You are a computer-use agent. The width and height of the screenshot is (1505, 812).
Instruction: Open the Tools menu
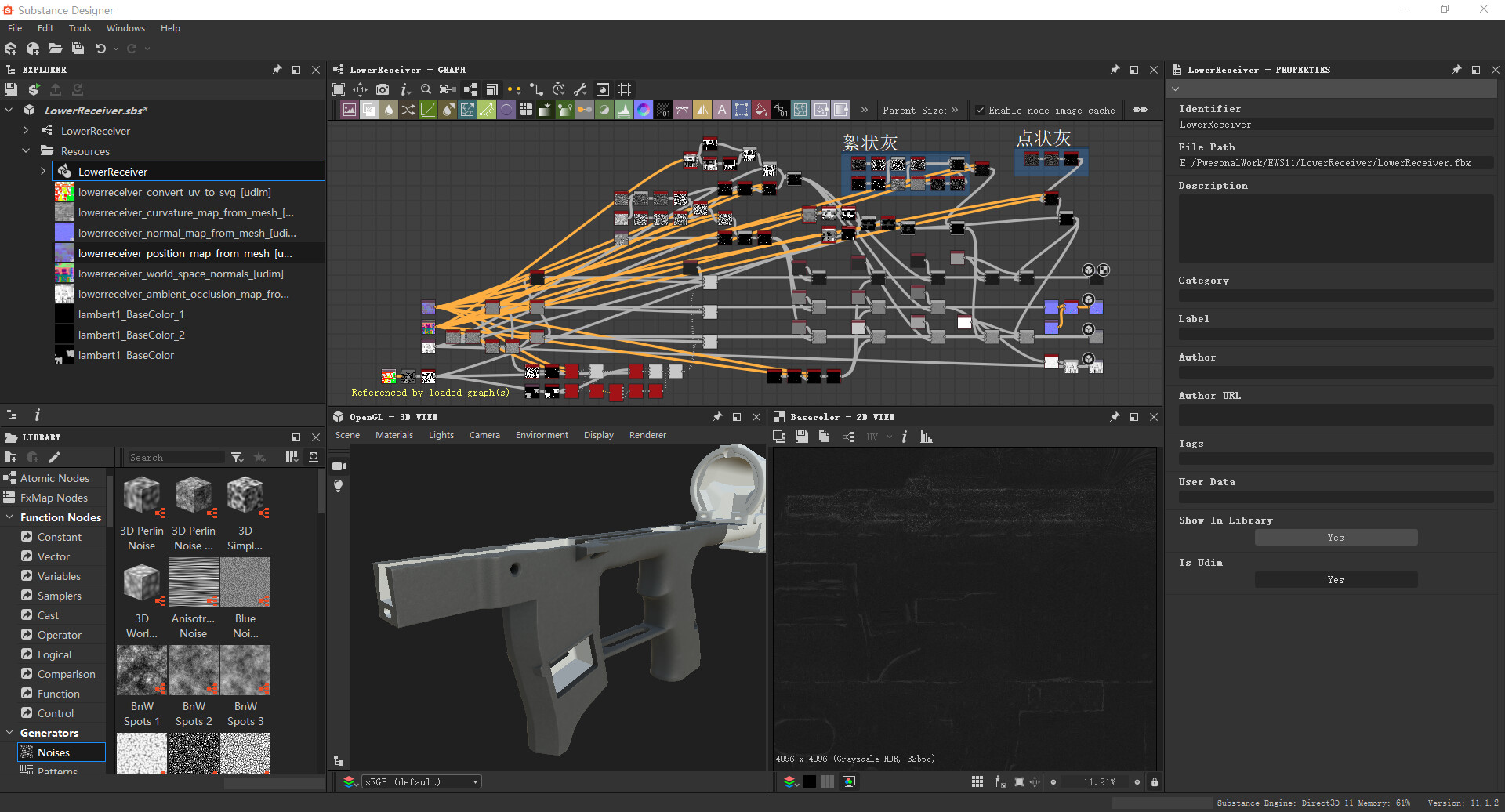[x=79, y=27]
